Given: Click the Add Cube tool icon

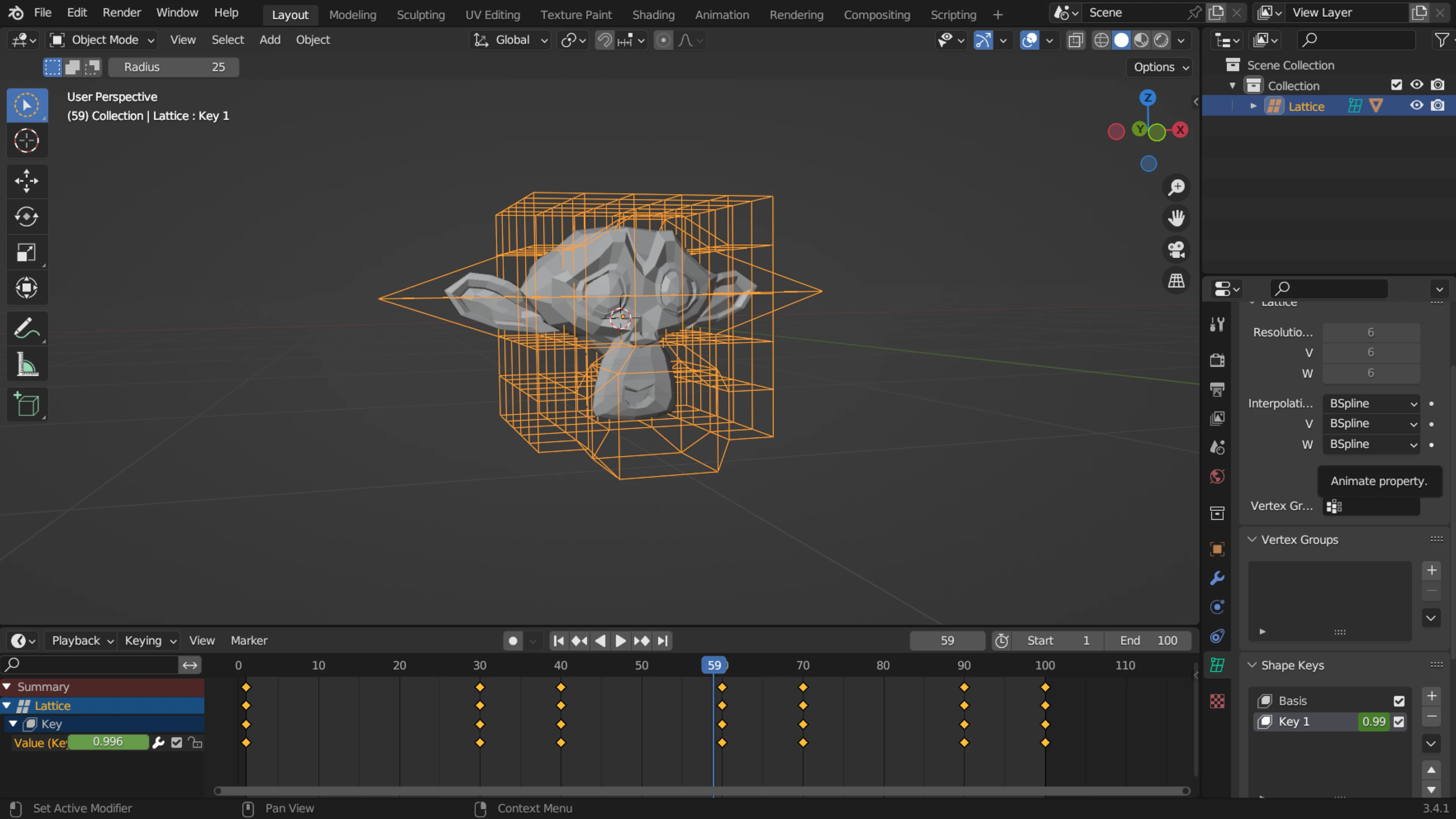Looking at the screenshot, I should [x=26, y=405].
